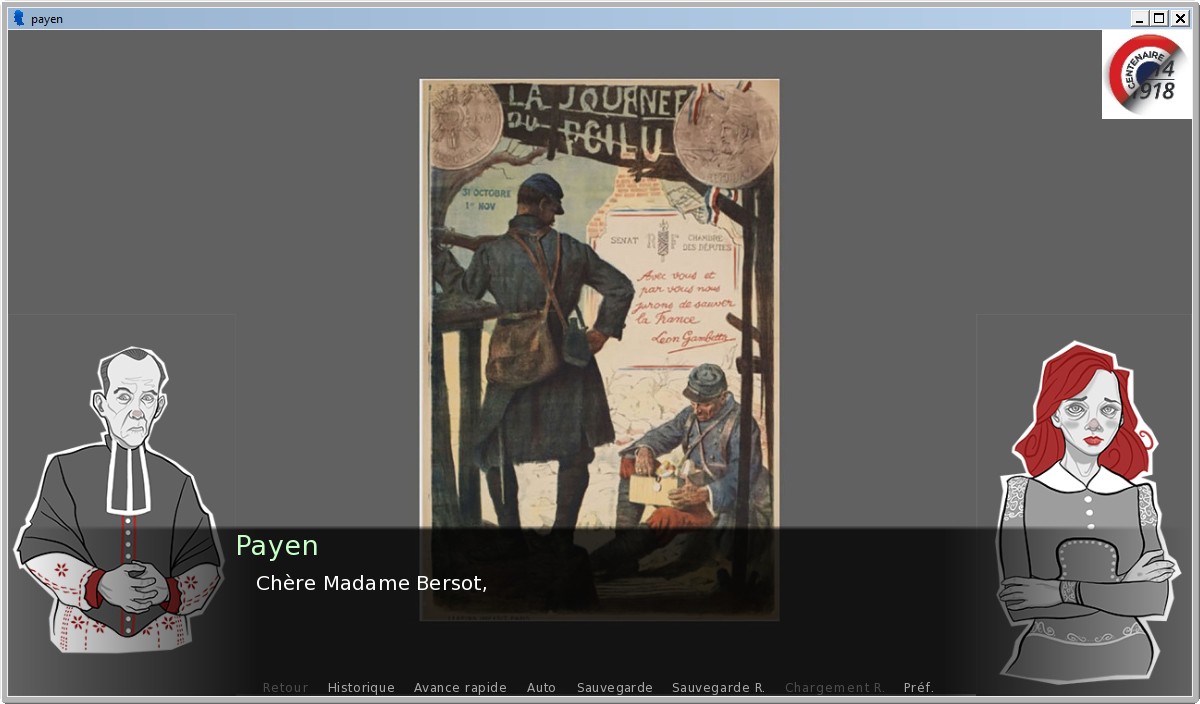Click the La Journée du Poilu poster
This screenshot has height=704, width=1200.
click(599, 350)
